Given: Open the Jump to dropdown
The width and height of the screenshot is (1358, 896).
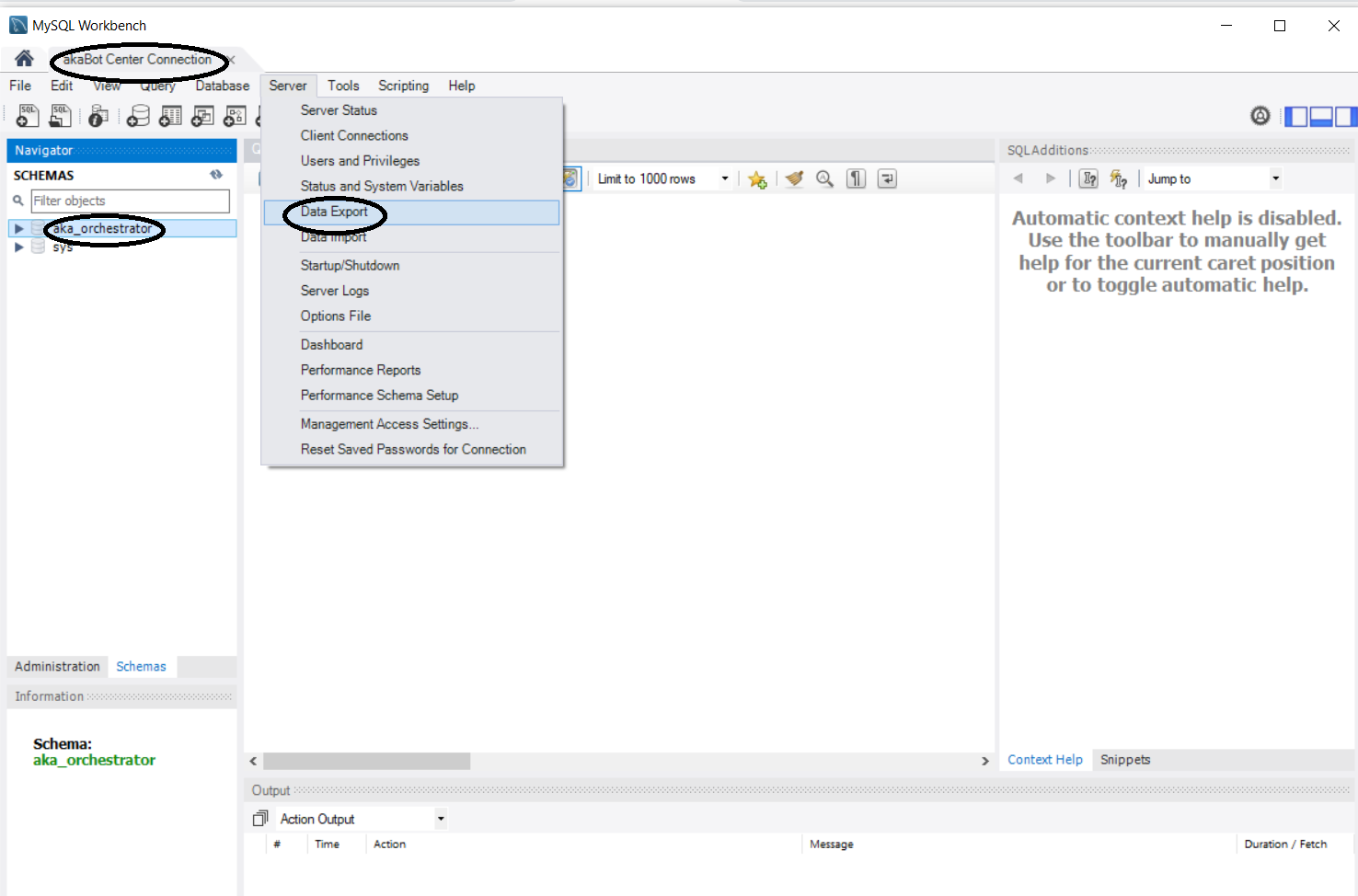Looking at the screenshot, I should [1276, 178].
